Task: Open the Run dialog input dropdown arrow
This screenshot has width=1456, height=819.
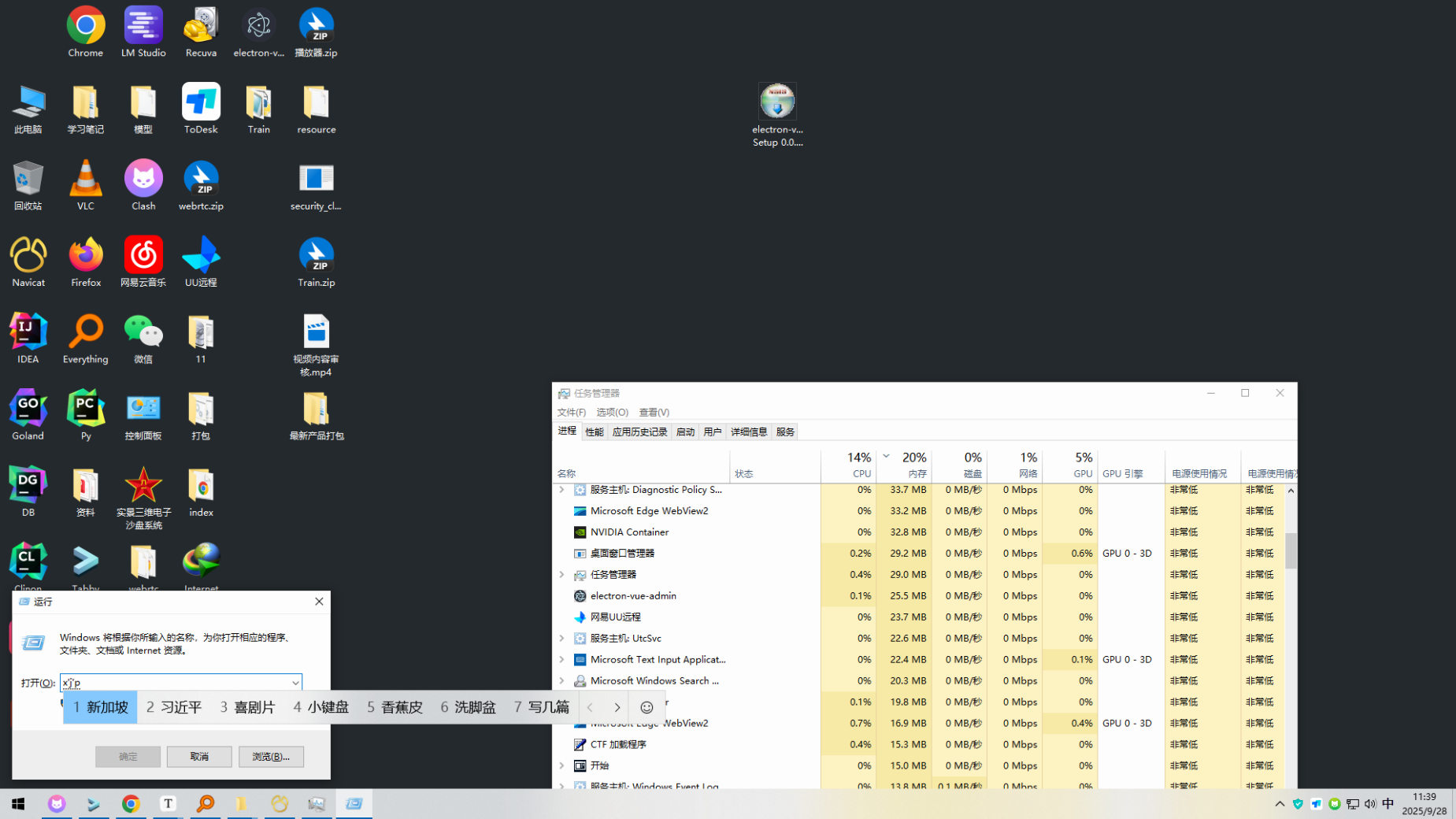Action: tap(295, 683)
